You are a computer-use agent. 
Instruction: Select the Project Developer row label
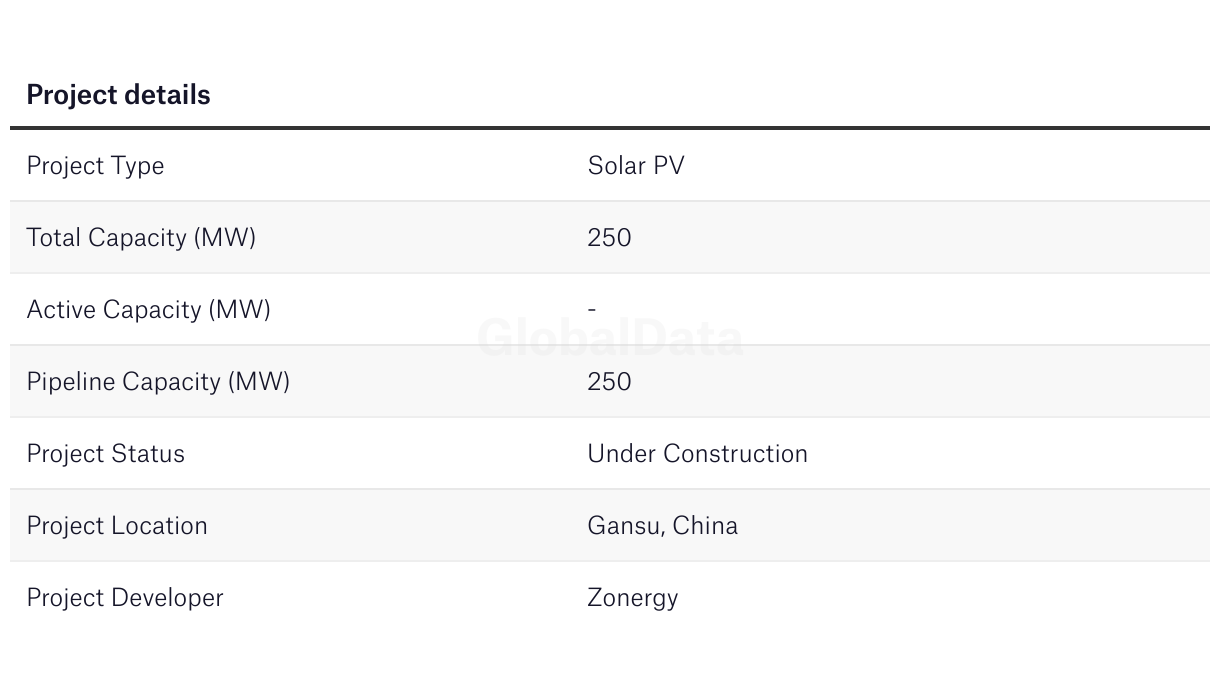coord(125,598)
